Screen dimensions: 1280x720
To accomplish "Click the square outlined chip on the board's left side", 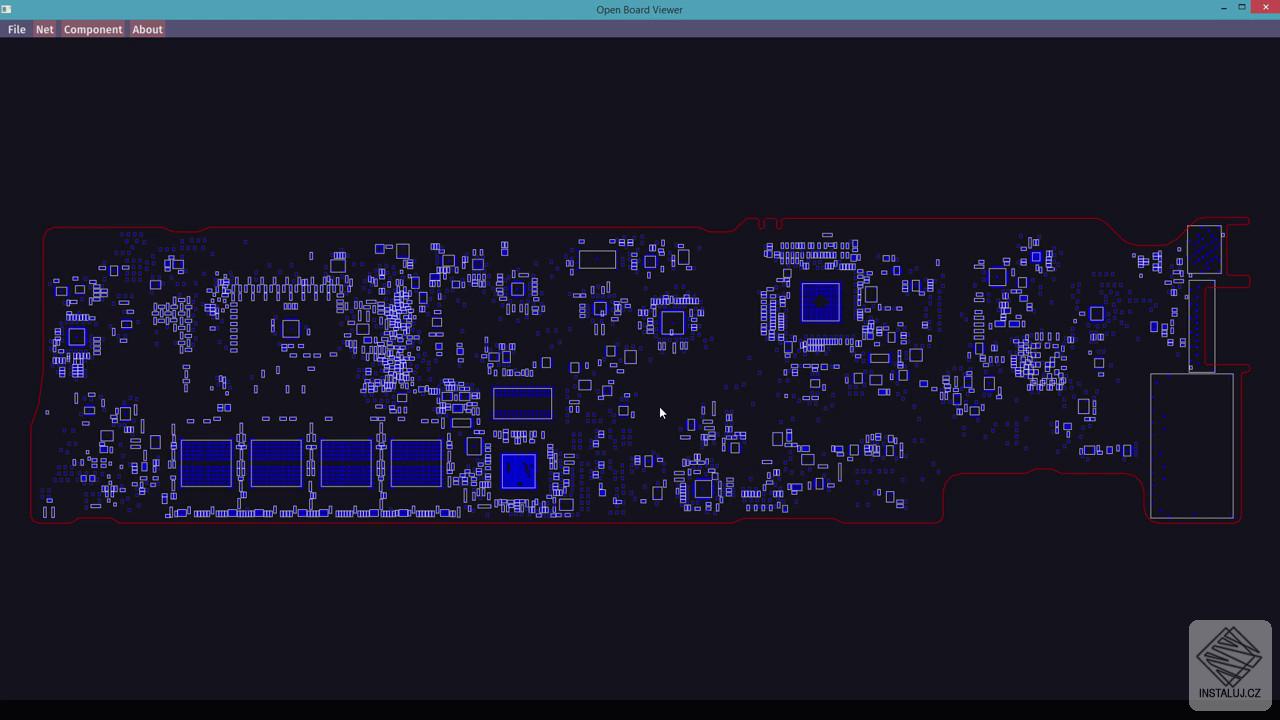I will [290, 329].
